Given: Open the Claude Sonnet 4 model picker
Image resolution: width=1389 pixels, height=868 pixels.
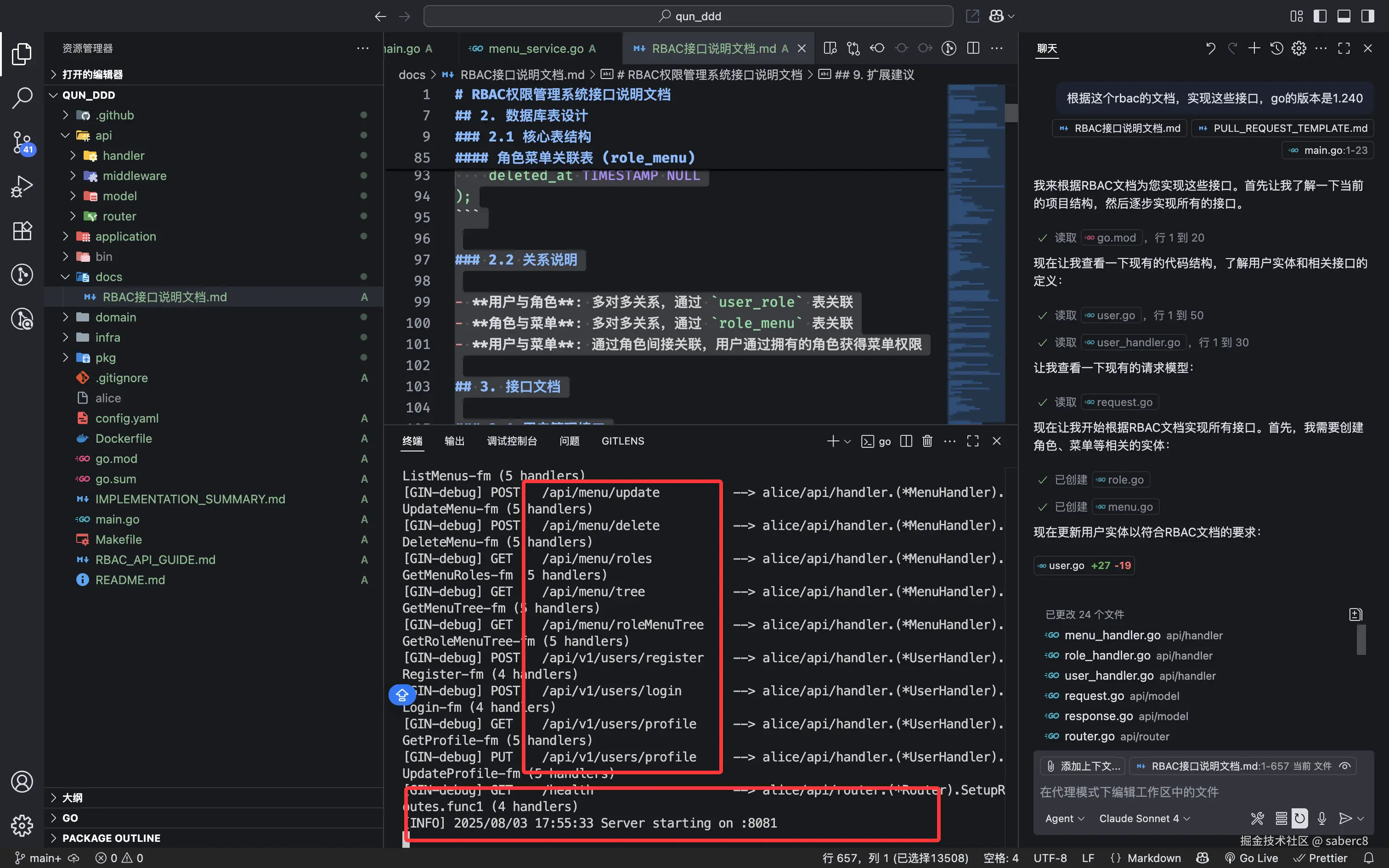Looking at the screenshot, I should click(x=1144, y=818).
